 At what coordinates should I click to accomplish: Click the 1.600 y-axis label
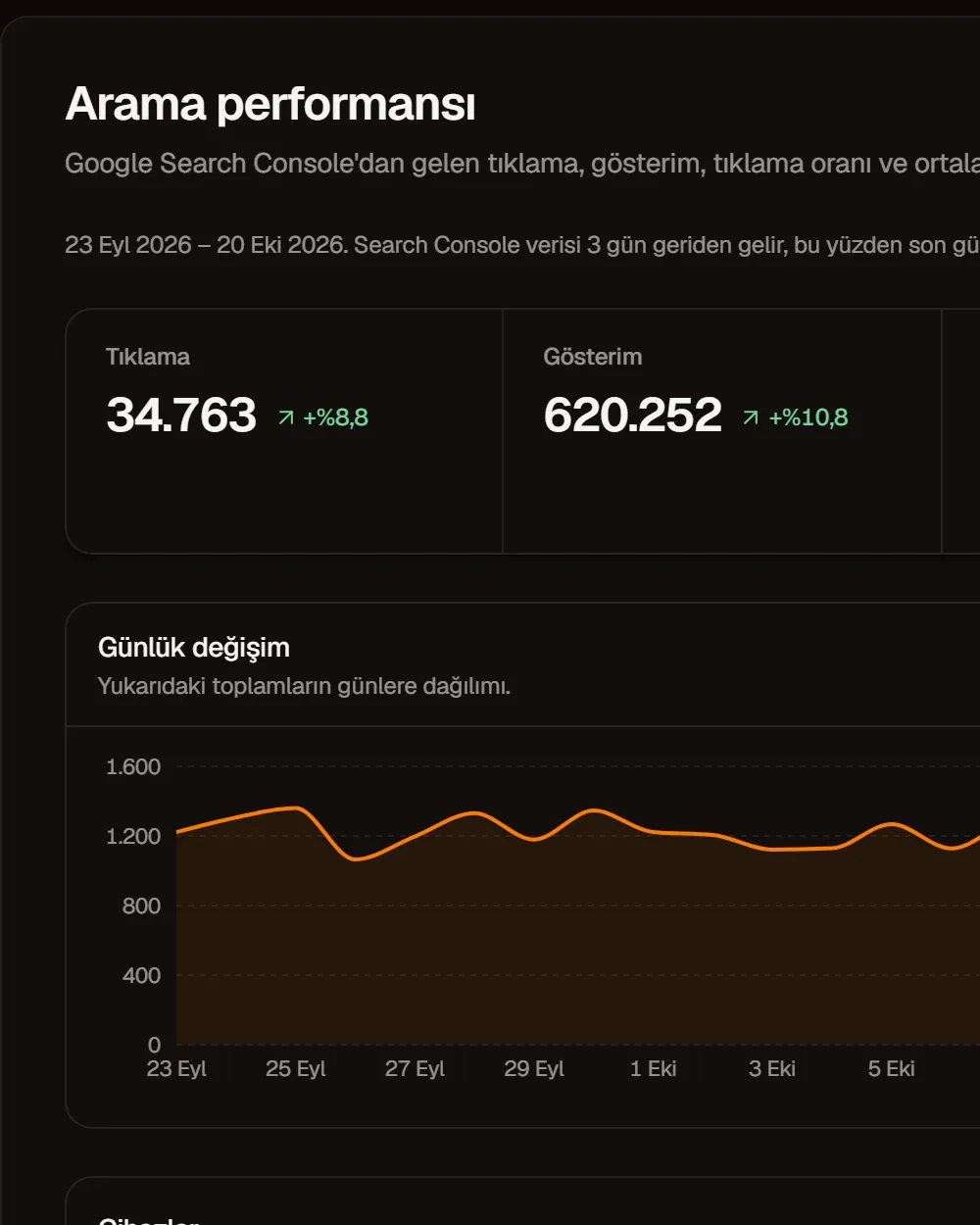tap(133, 767)
